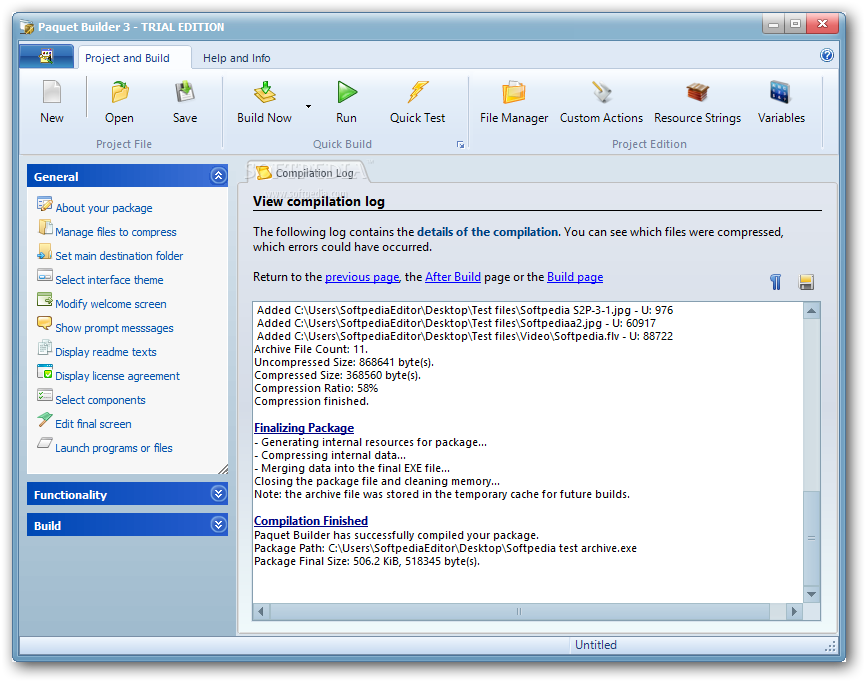Open the Quick Build group dialog launcher

click(460, 145)
